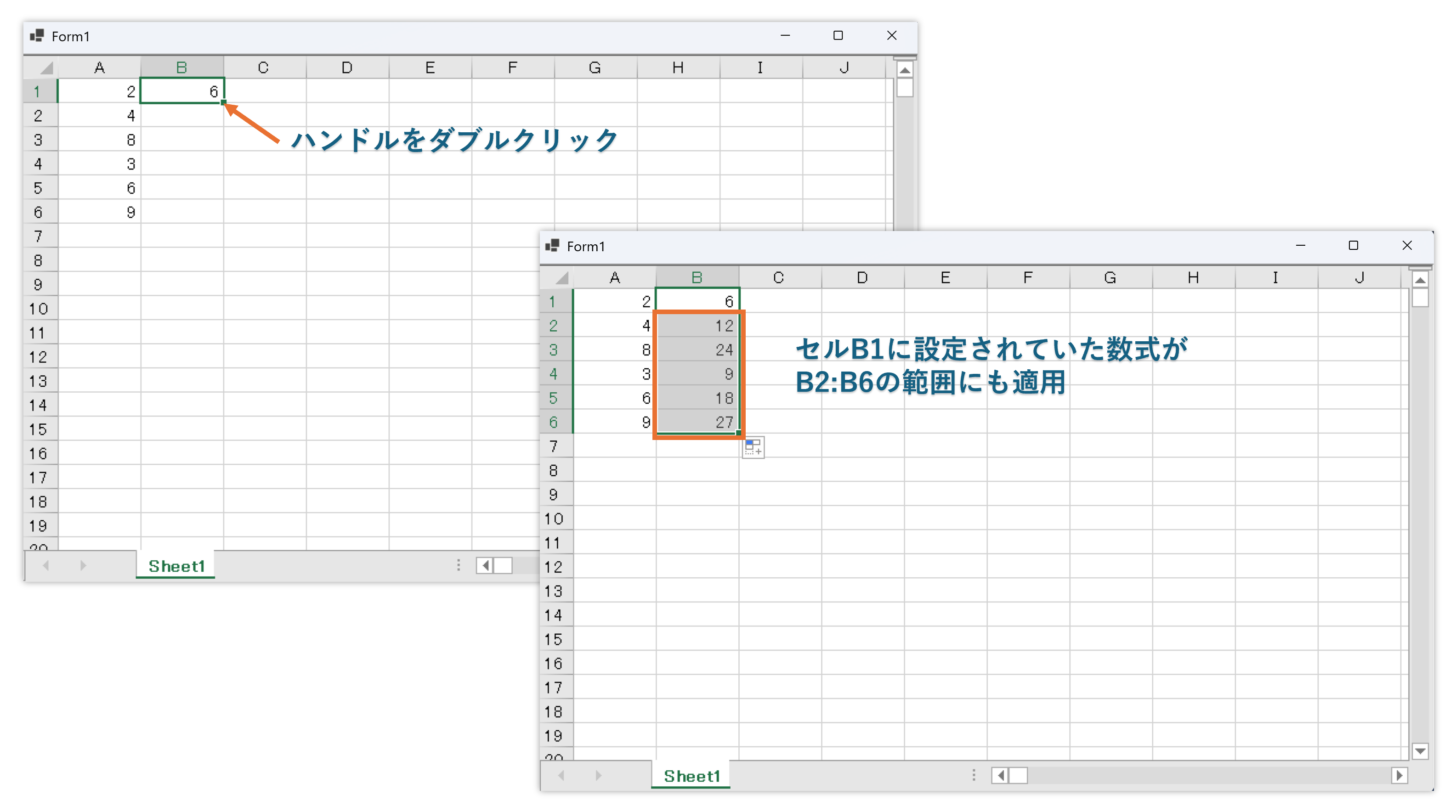Screen dimensions: 1456x812
Task: Maximize the back Form1 window
Action: [838, 35]
